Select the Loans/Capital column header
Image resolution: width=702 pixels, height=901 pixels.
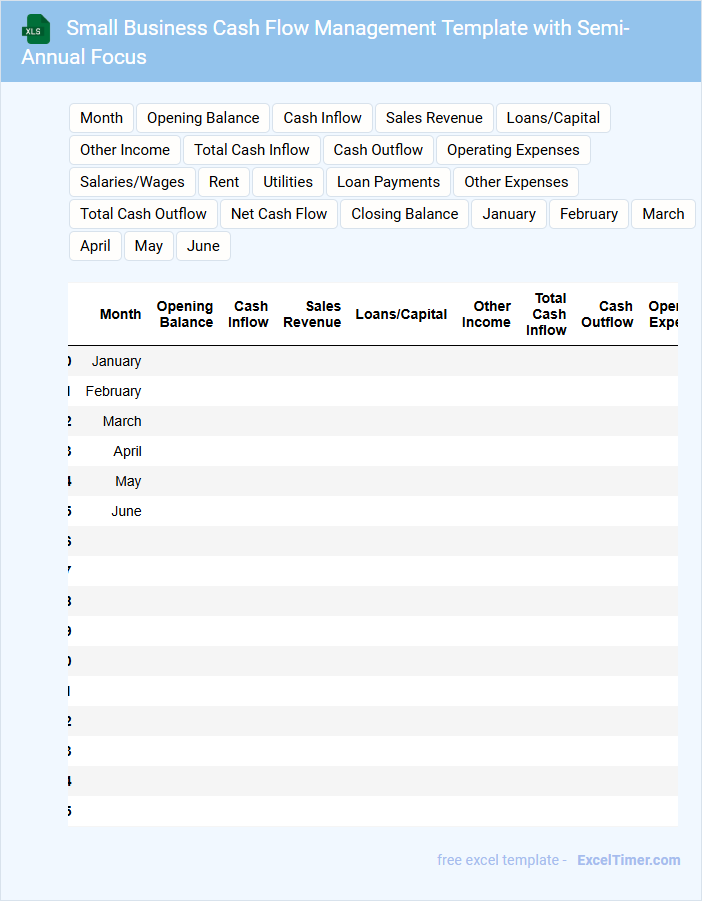pos(401,314)
